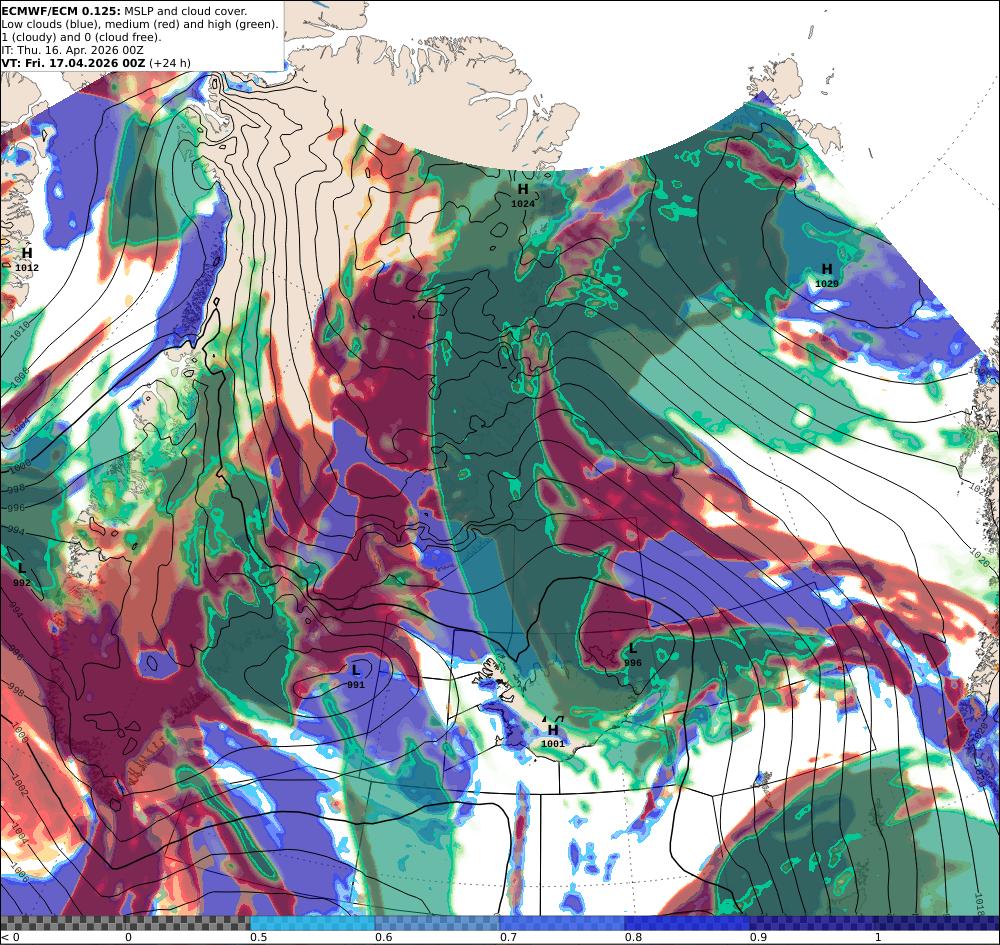Click the '(+24 h)' forecast lead label
This screenshot has width=1000, height=945.
[x=170, y=63]
